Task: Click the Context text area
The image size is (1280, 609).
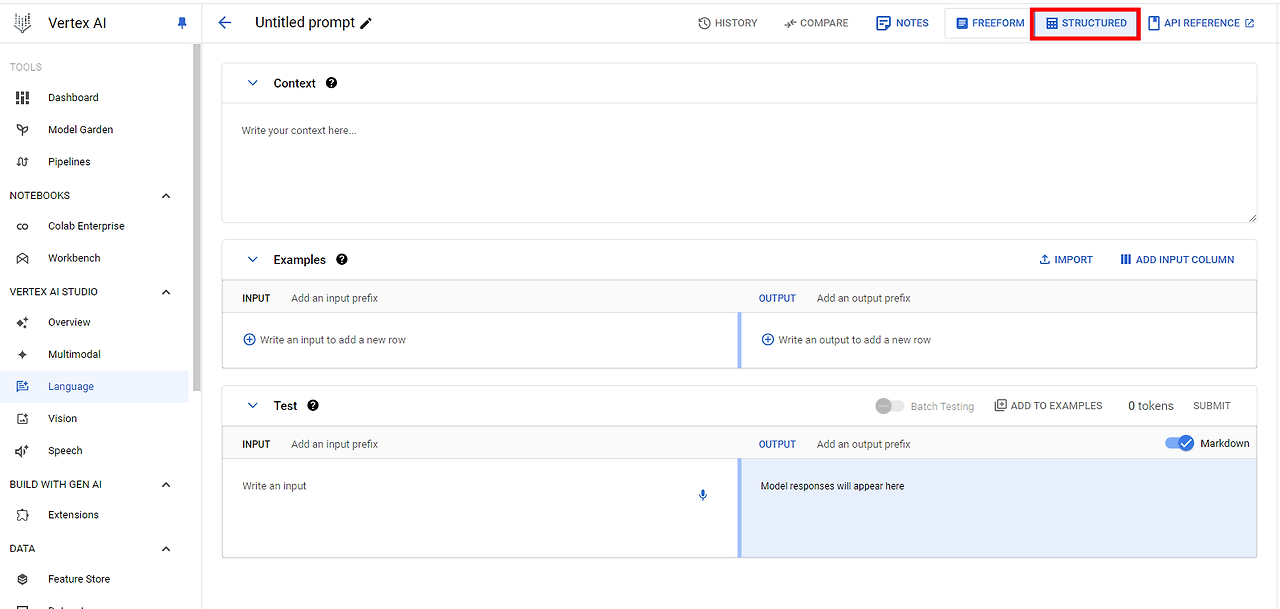Action: click(739, 162)
